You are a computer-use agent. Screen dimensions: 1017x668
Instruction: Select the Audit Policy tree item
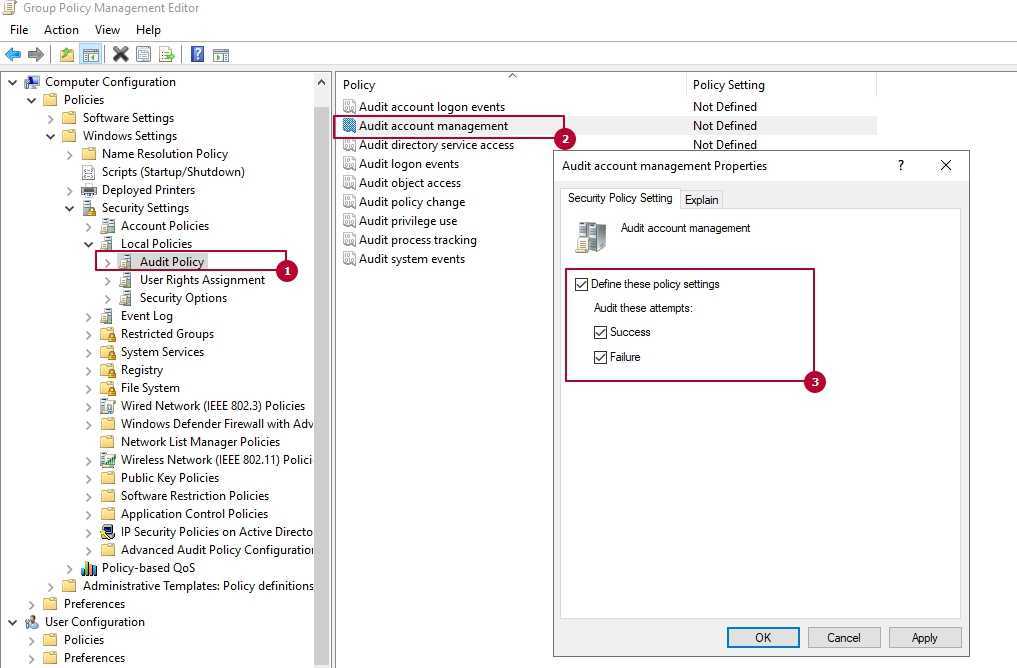pyautogui.click(x=172, y=262)
